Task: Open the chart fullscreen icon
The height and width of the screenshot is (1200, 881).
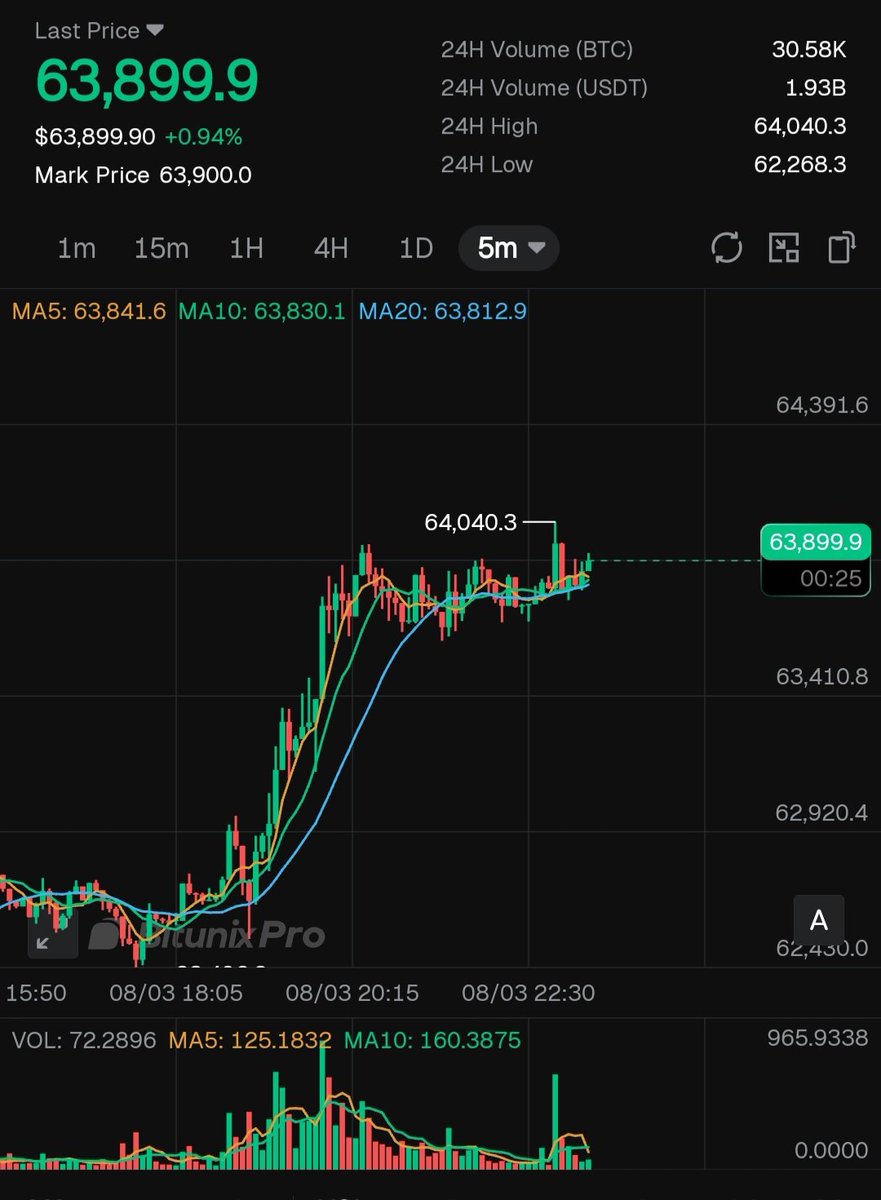Action: 784,247
